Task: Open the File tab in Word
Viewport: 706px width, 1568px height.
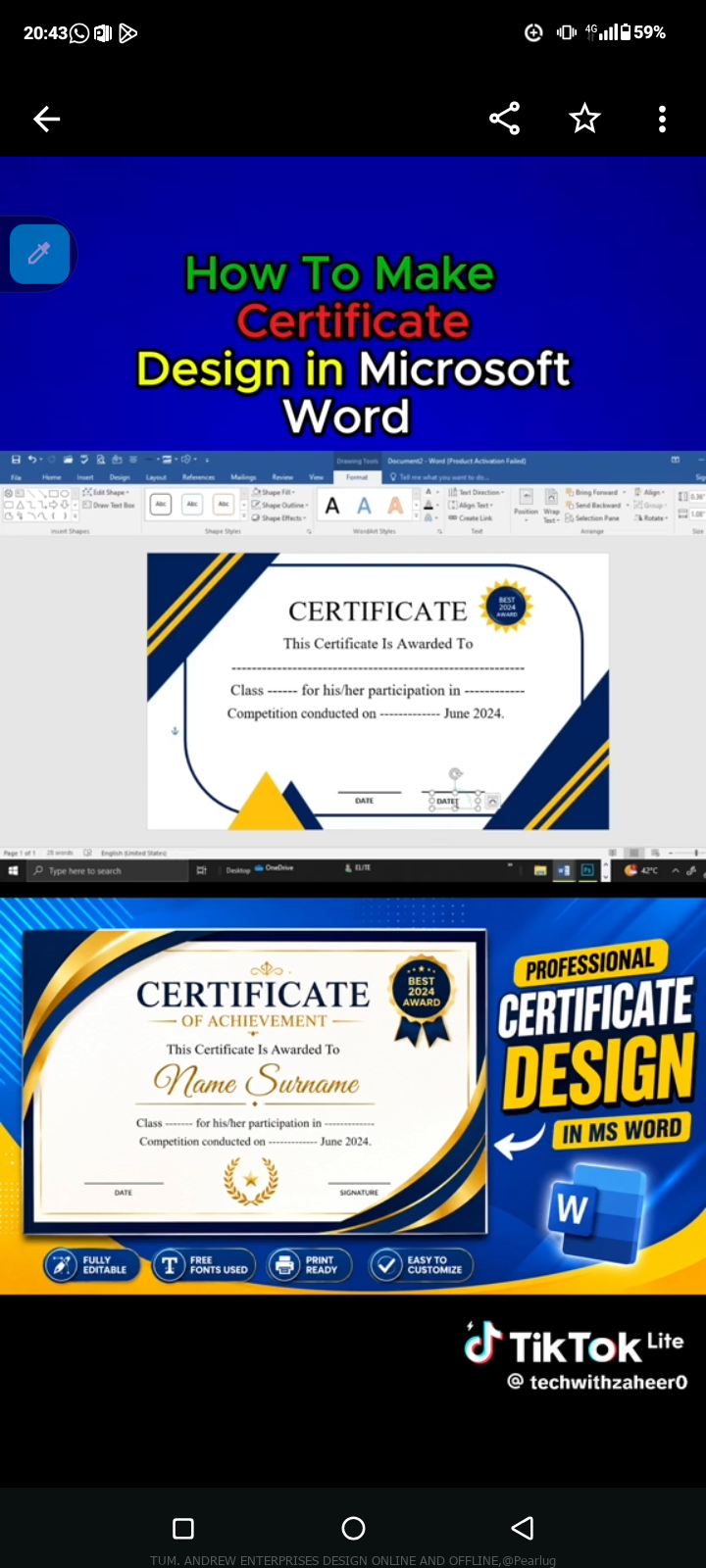Action: point(16,477)
